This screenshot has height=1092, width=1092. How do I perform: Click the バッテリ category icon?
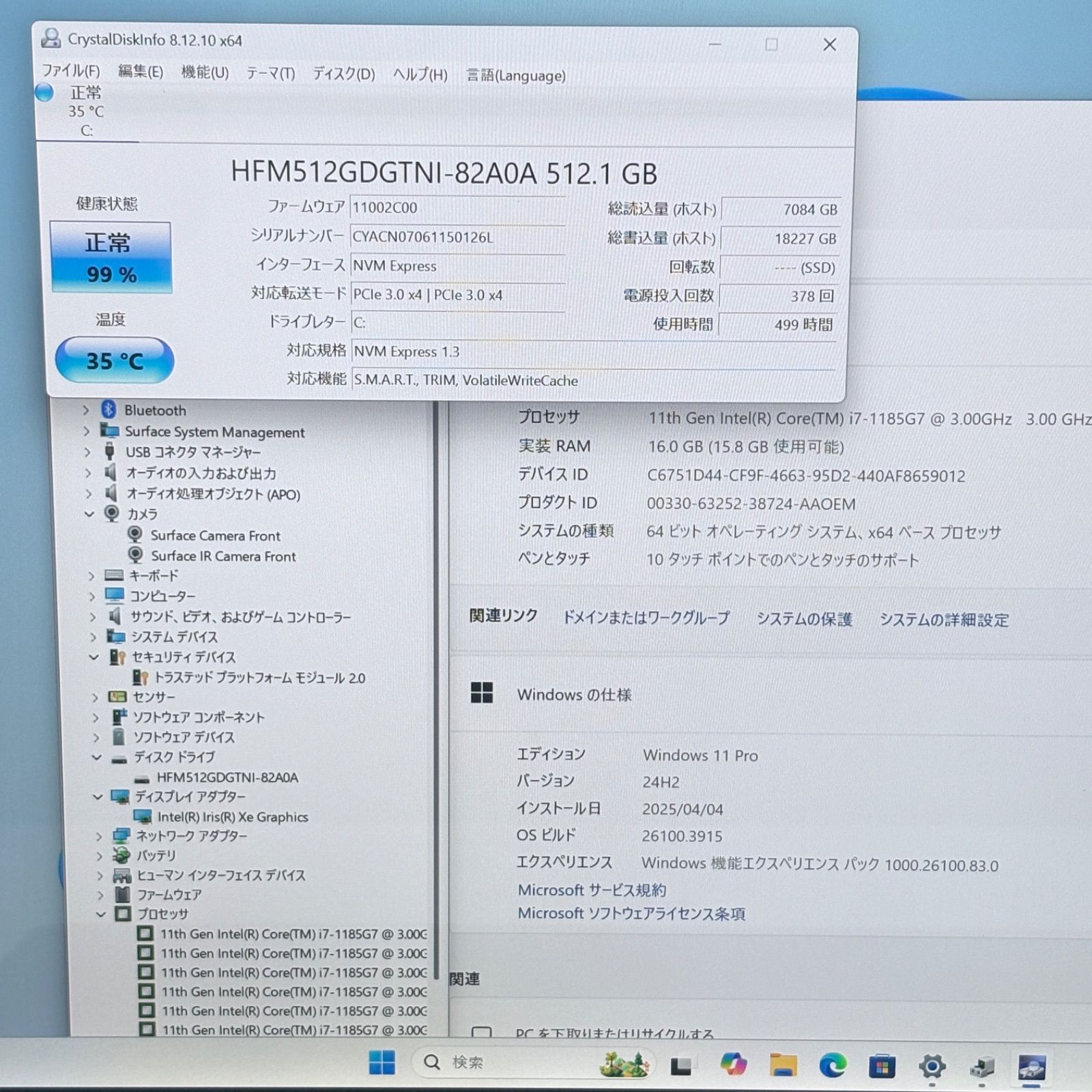(121, 855)
